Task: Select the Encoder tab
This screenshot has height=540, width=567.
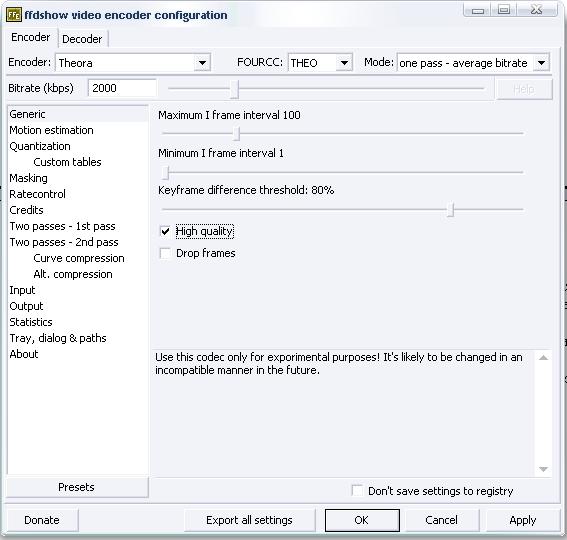Action: (31, 37)
